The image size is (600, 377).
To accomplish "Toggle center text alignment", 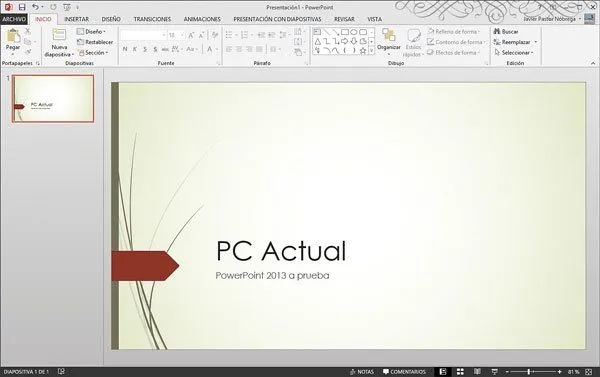I will pyautogui.click(x=239, y=49).
